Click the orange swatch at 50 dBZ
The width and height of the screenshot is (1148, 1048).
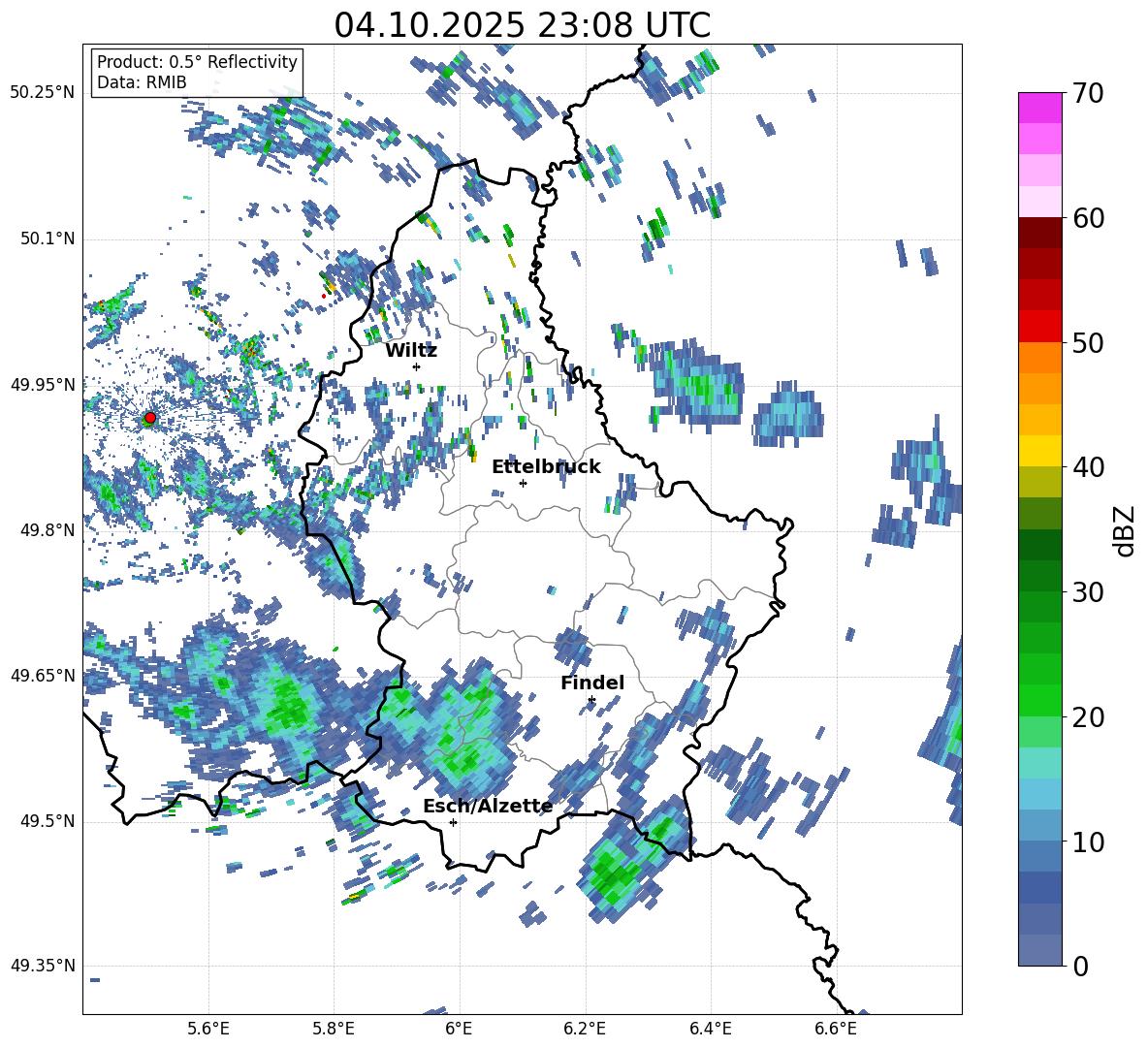coord(1039,357)
